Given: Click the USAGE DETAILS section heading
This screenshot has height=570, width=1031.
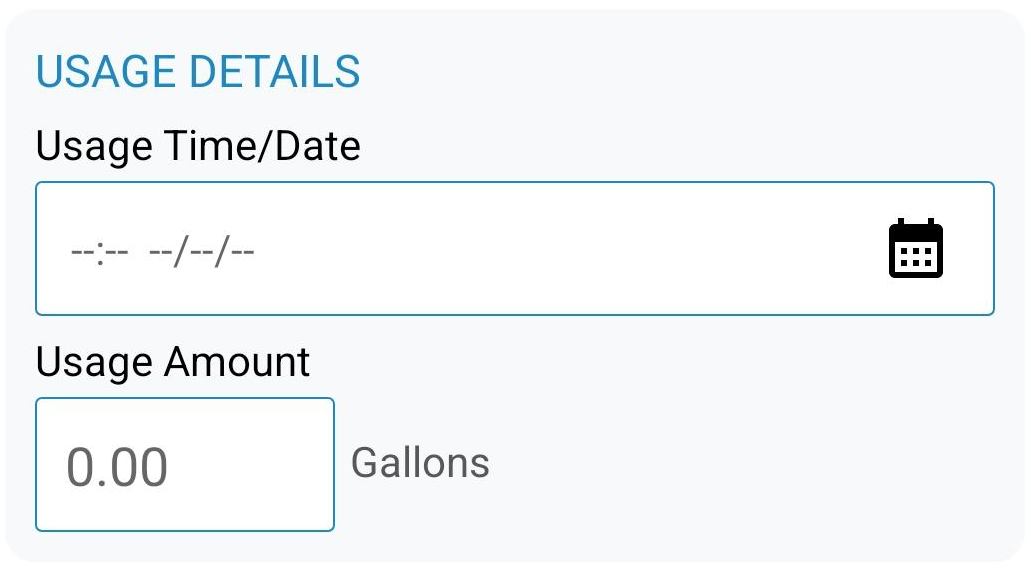Looking at the screenshot, I should click(x=198, y=72).
